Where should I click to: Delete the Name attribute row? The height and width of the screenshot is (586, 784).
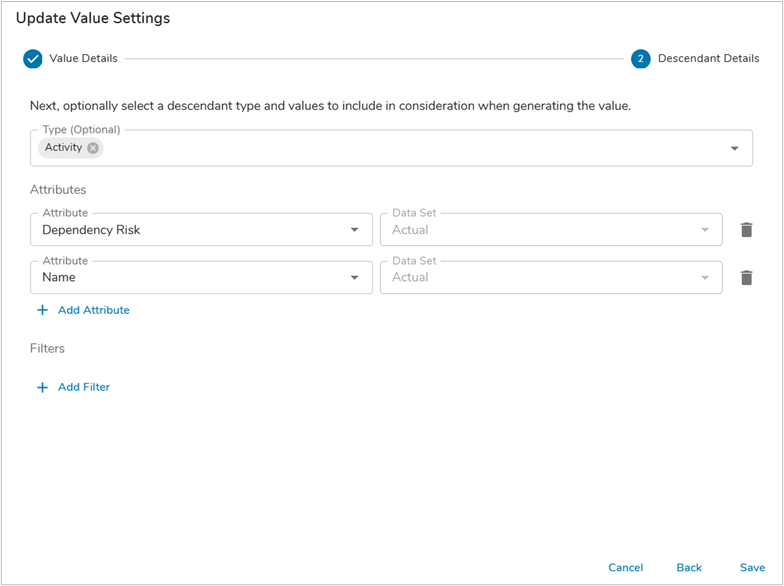746,278
